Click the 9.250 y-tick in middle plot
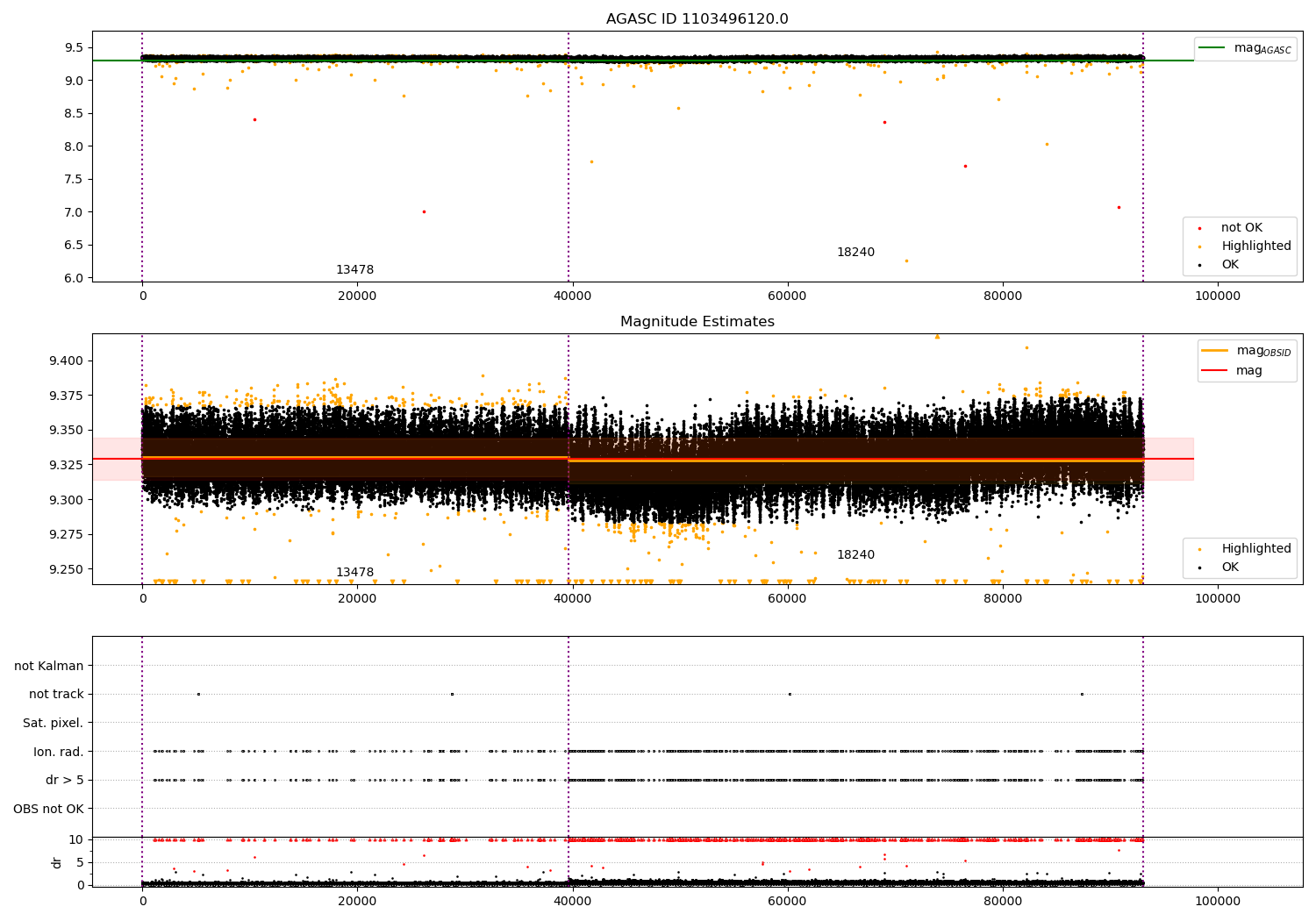 point(65,569)
